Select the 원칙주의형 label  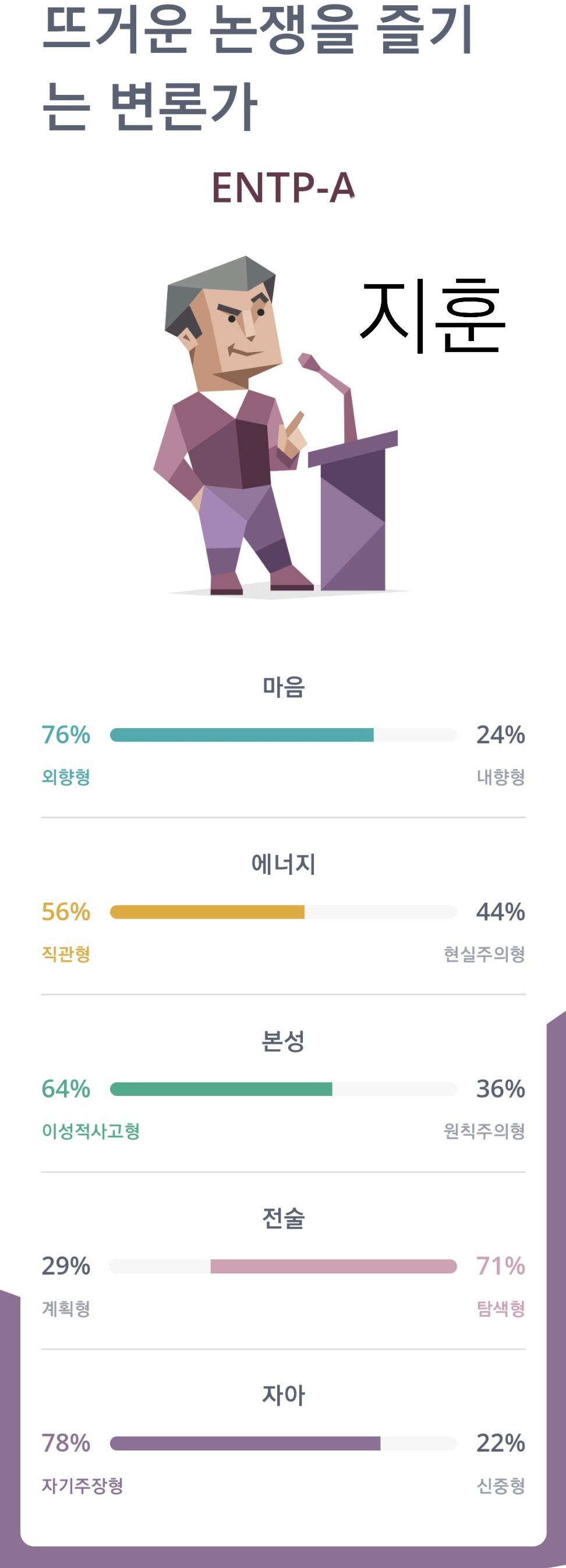[x=484, y=1131]
